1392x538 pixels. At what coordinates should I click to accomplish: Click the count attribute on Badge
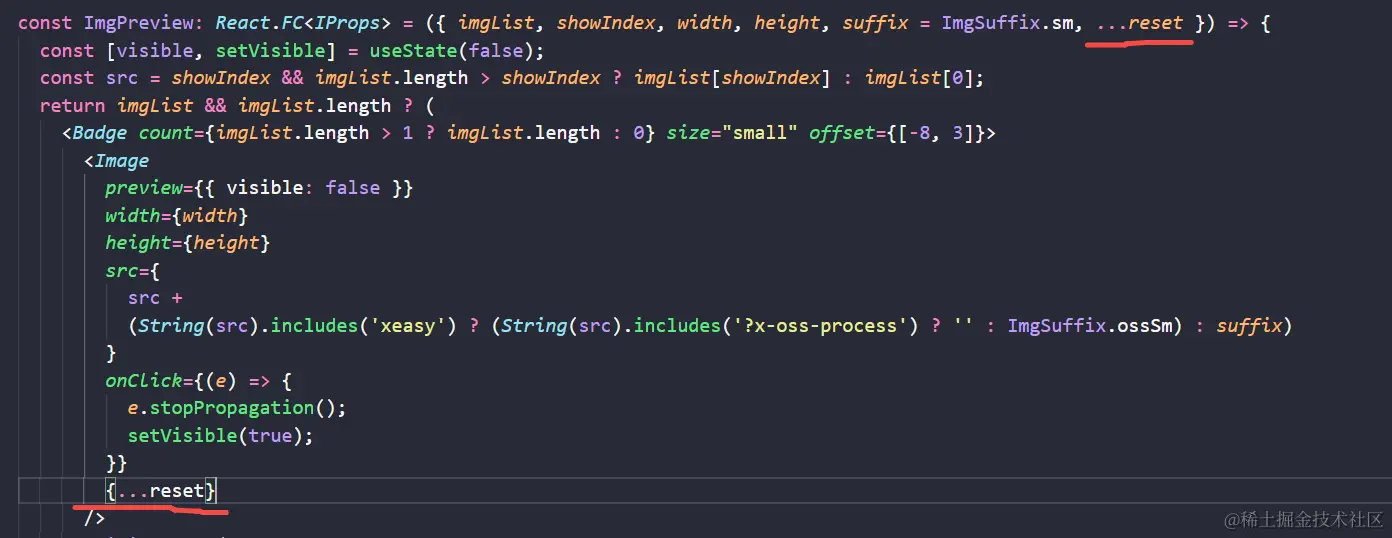[166, 133]
